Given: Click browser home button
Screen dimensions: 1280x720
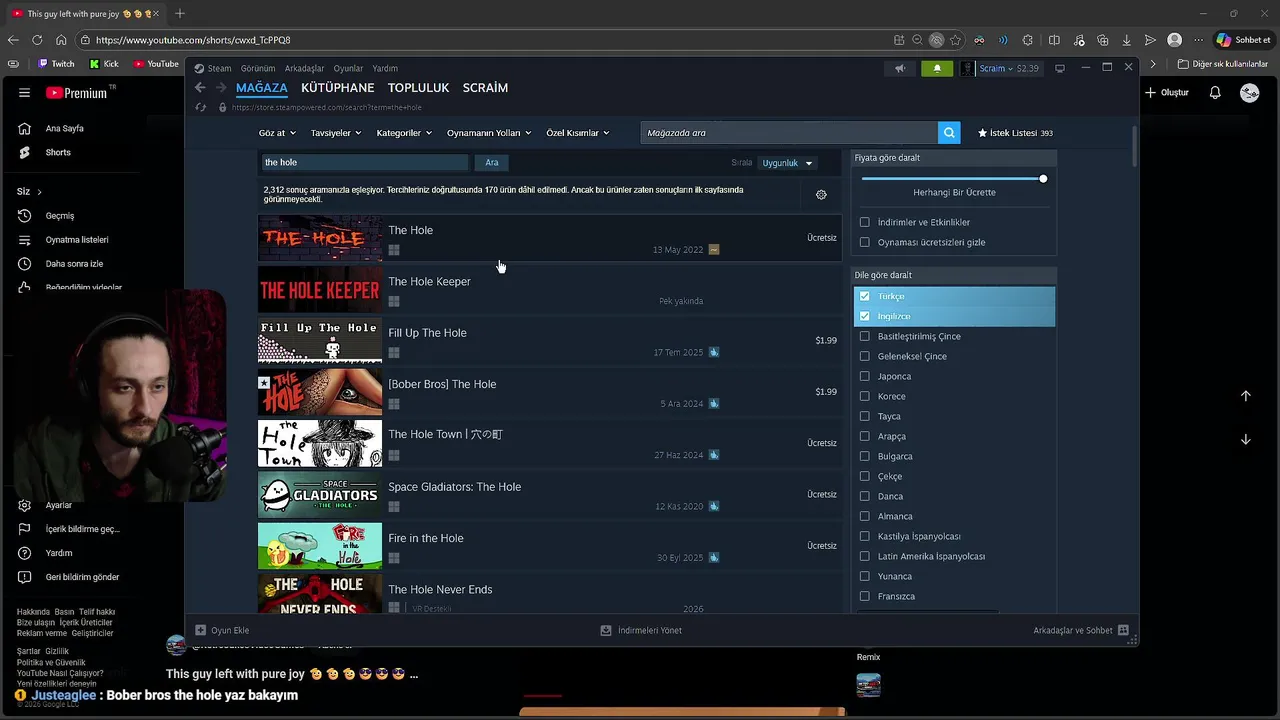Looking at the screenshot, I should pyautogui.click(x=61, y=40).
